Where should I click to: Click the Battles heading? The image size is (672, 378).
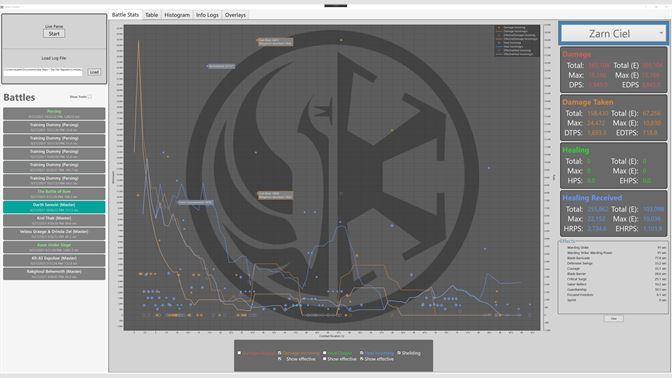pyautogui.click(x=19, y=97)
